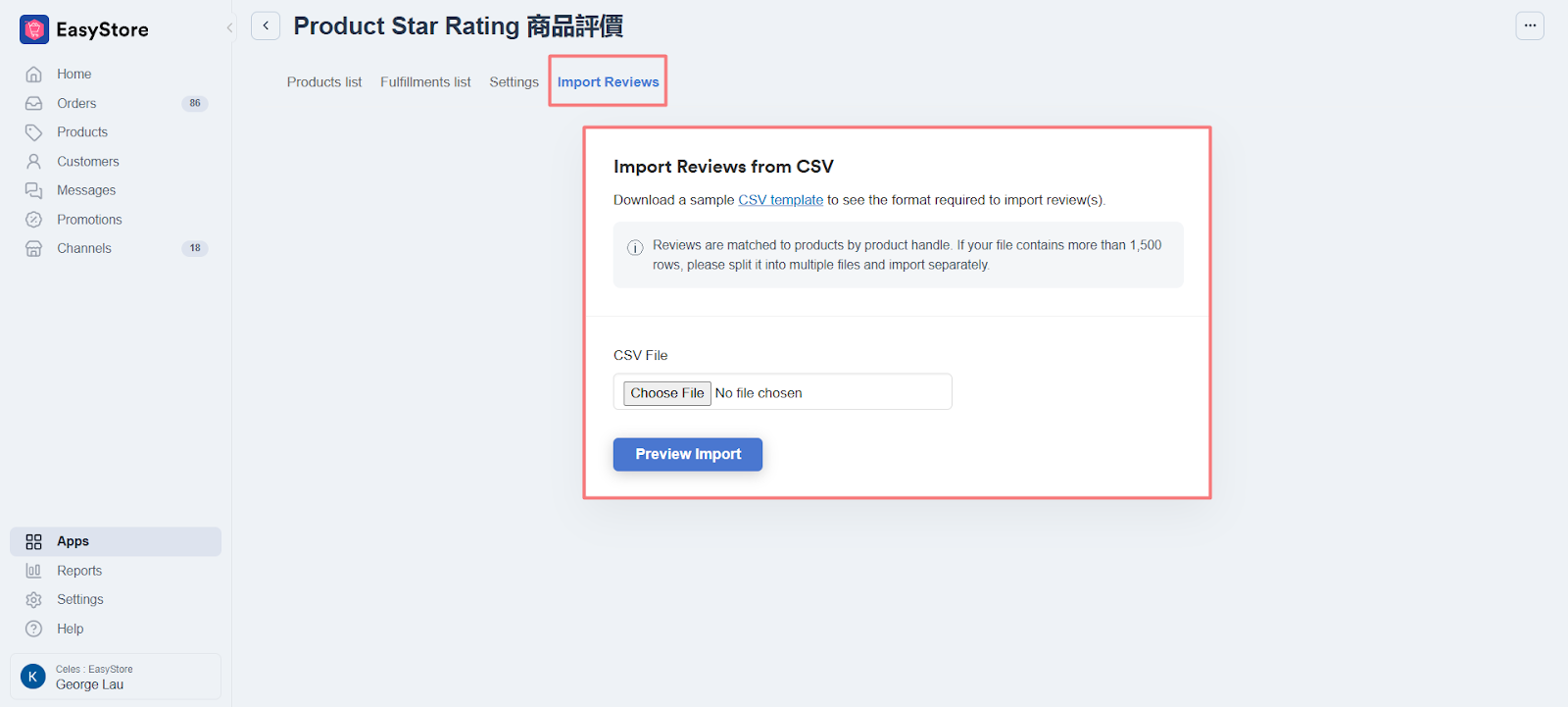Open the Customers person icon
This screenshot has height=707, width=1568.
34,162
